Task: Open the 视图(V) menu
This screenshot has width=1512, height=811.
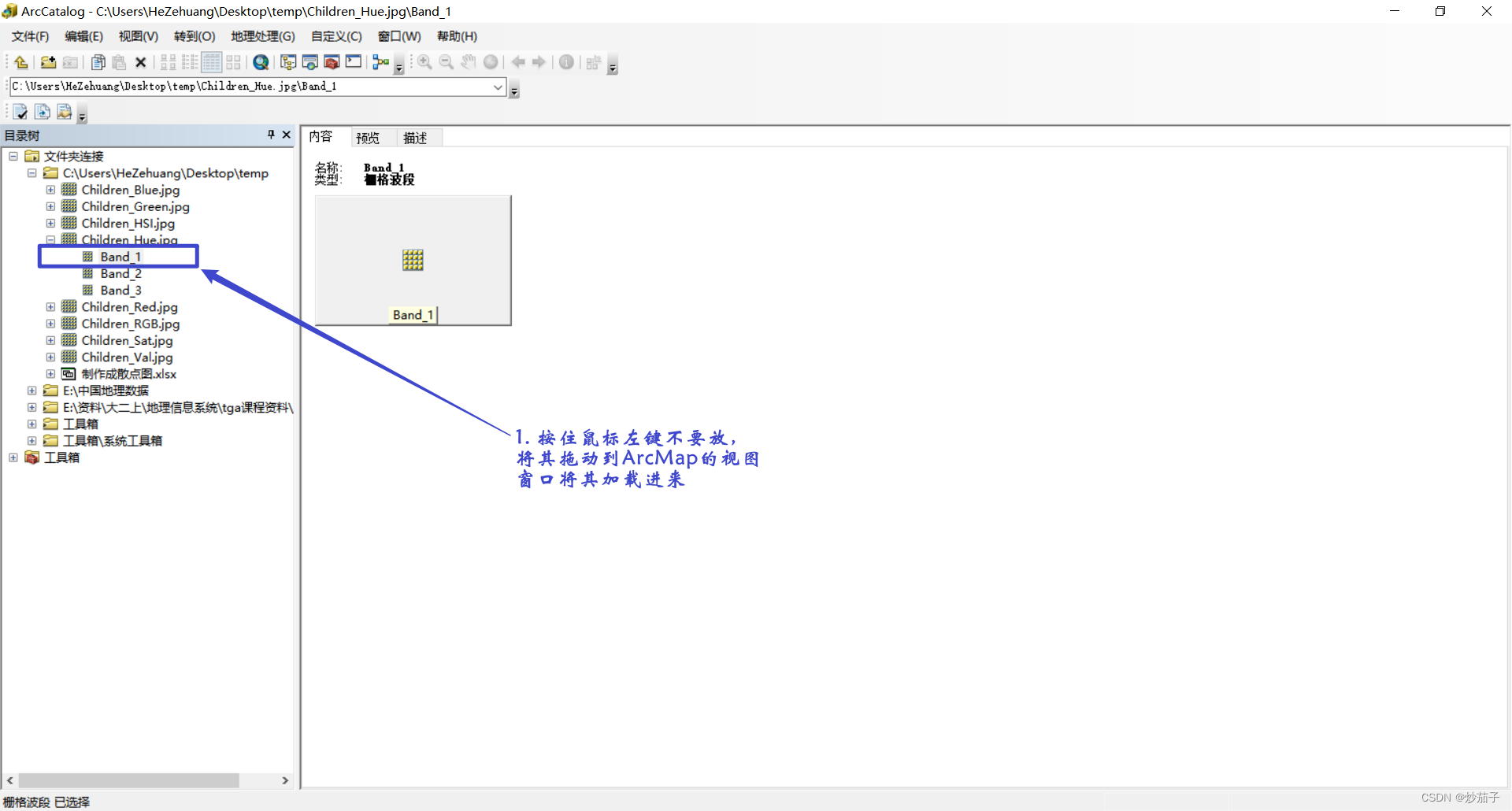Action: [x=139, y=36]
